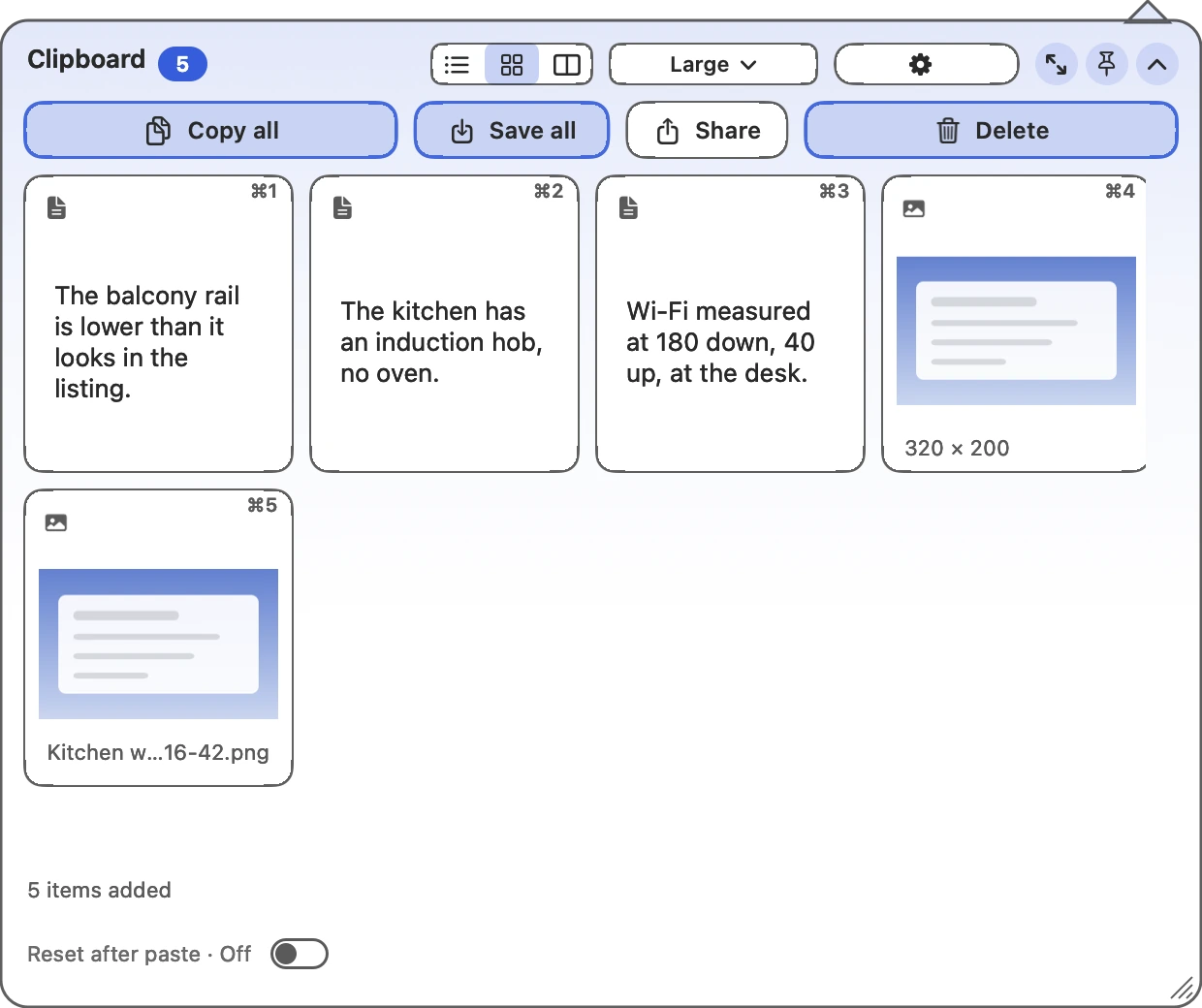Click the '5 items added' status text
Screen dimensions: 1202x1008
[100, 890]
